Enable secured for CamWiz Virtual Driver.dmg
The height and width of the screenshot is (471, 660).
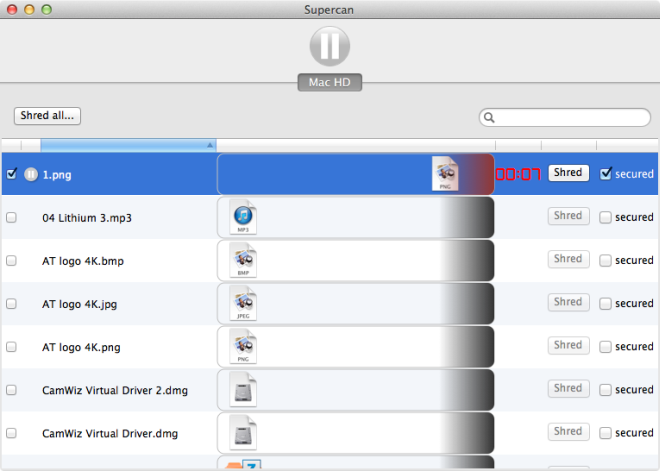point(605,433)
